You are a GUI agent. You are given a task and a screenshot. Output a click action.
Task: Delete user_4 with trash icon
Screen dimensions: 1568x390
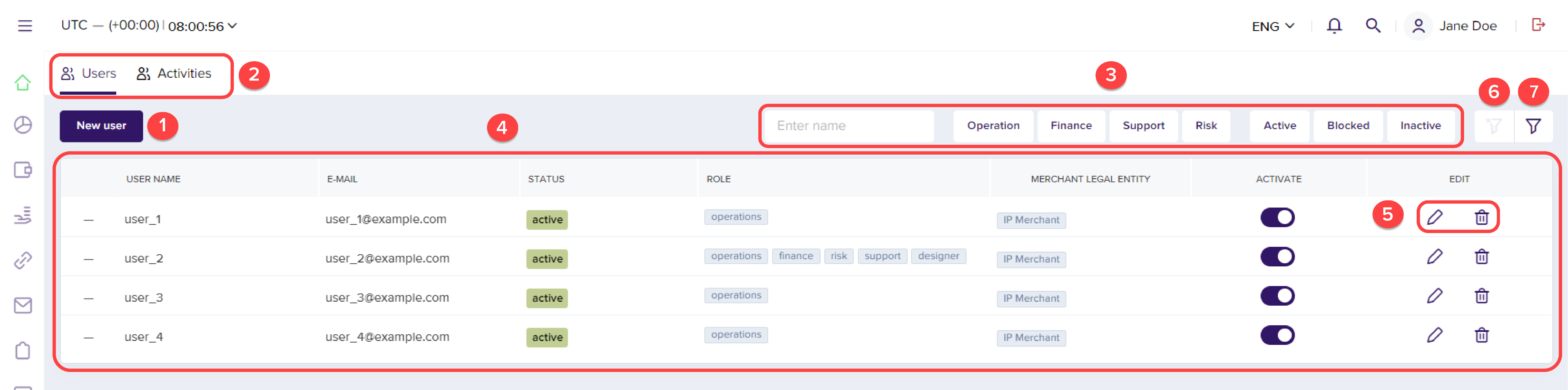(x=1482, y=335)
